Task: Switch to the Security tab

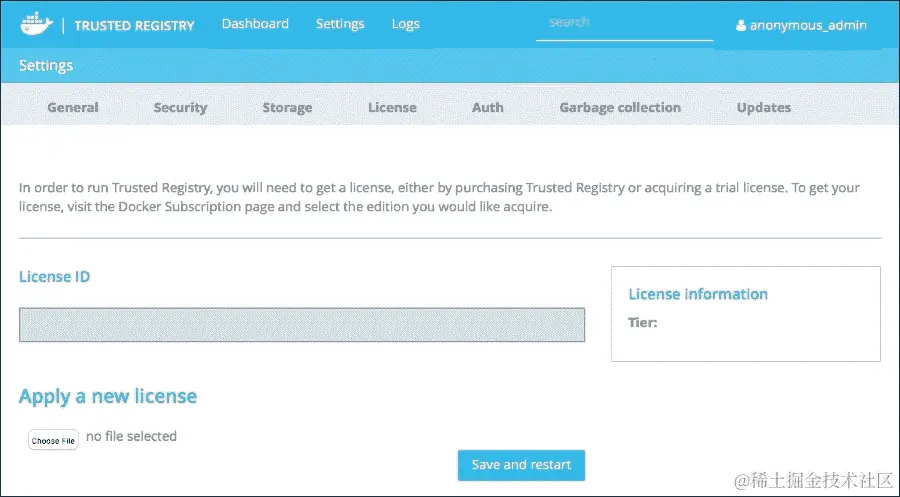Action: pos(180,107)
